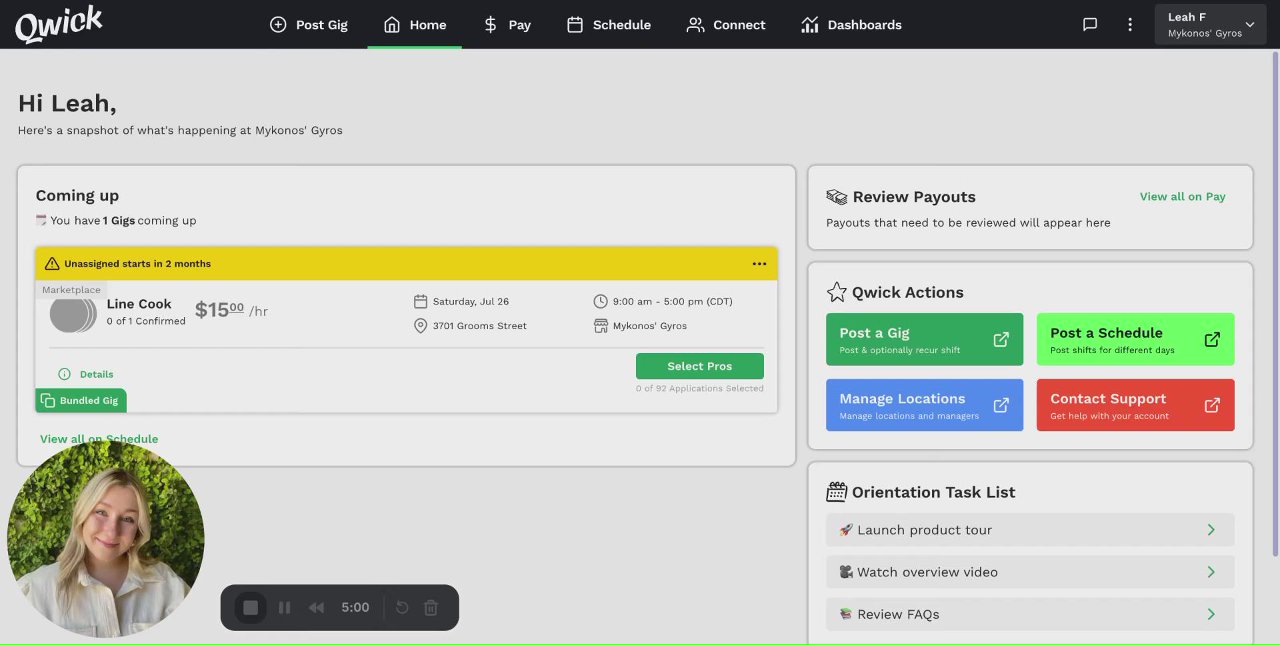Open the Schedule section
The image size is (1280, 645).
609,25
